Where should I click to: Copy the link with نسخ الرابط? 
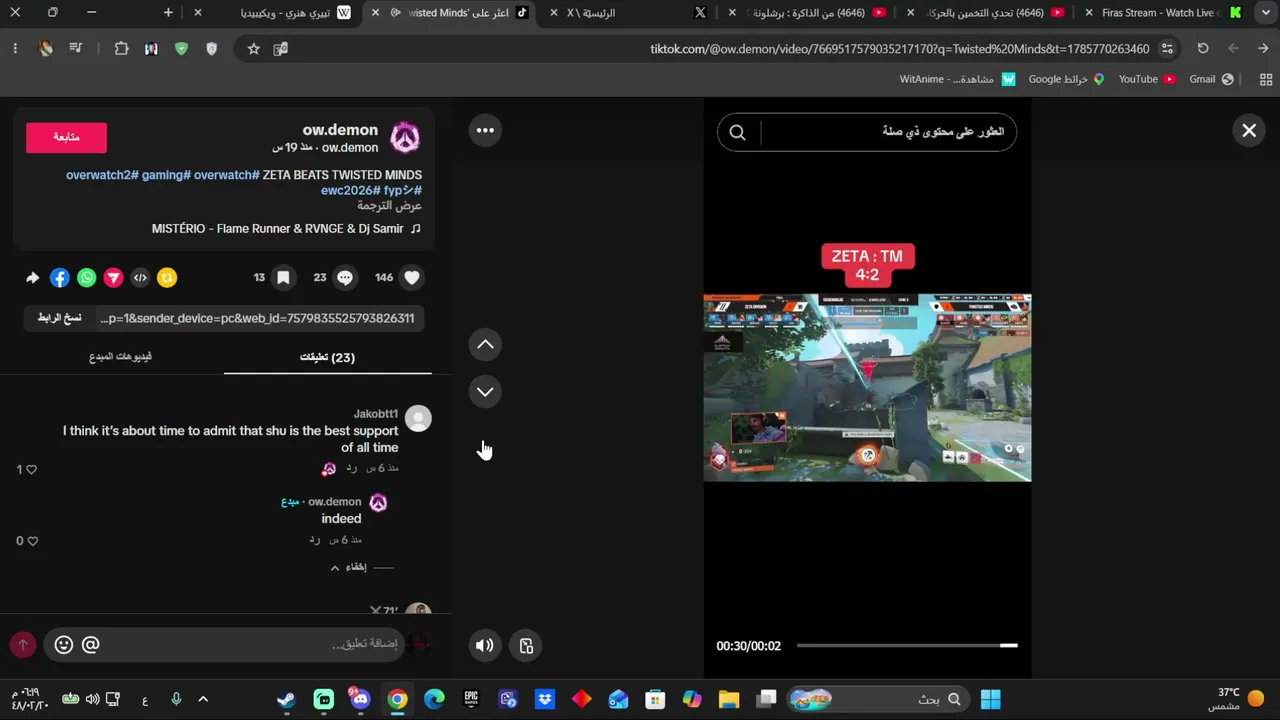pyautogui.click(x=59, y=318)
